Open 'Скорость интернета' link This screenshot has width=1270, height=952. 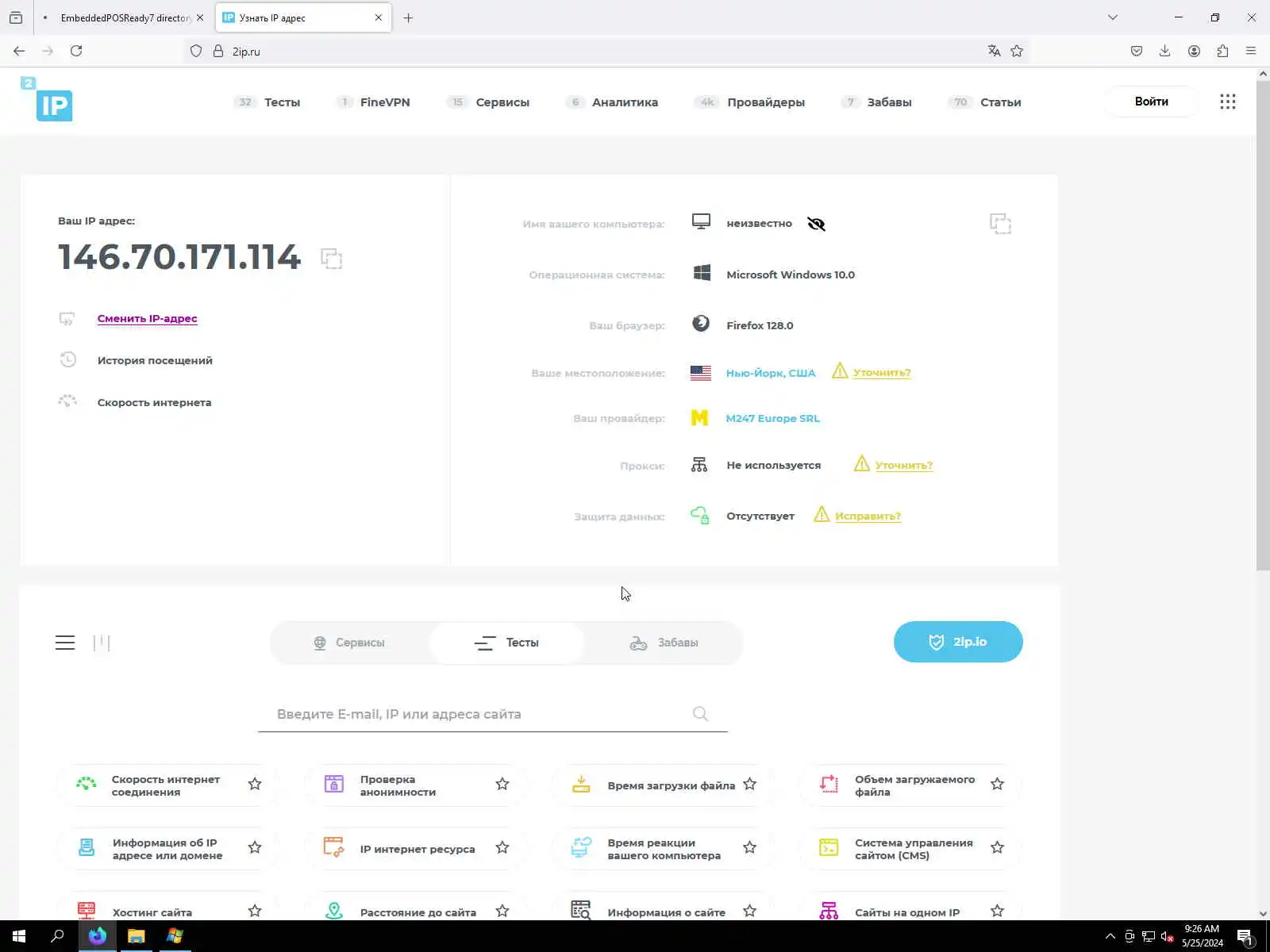pos(154,402)
